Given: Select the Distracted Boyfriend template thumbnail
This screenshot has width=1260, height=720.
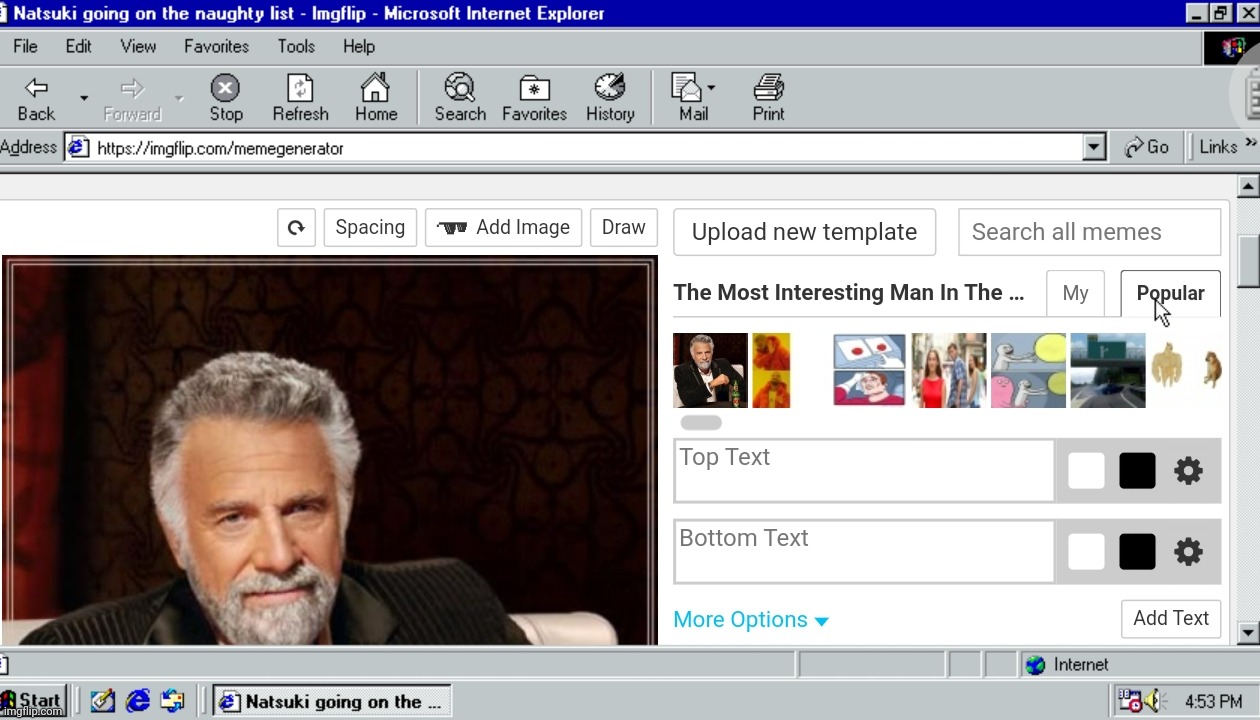Looking at the screenshot, I should (x=949, y=370).
